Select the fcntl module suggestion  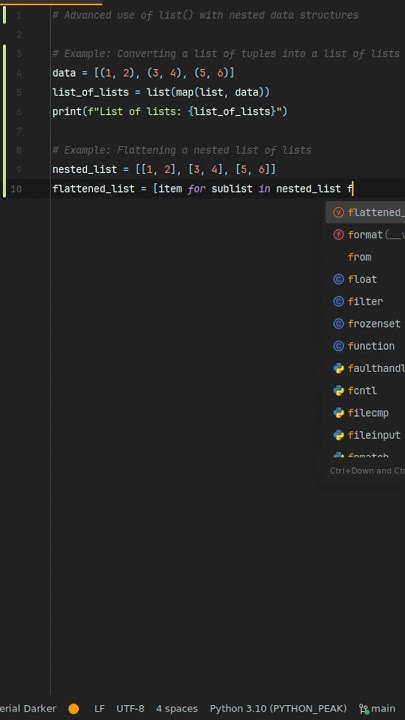point(366,391)
